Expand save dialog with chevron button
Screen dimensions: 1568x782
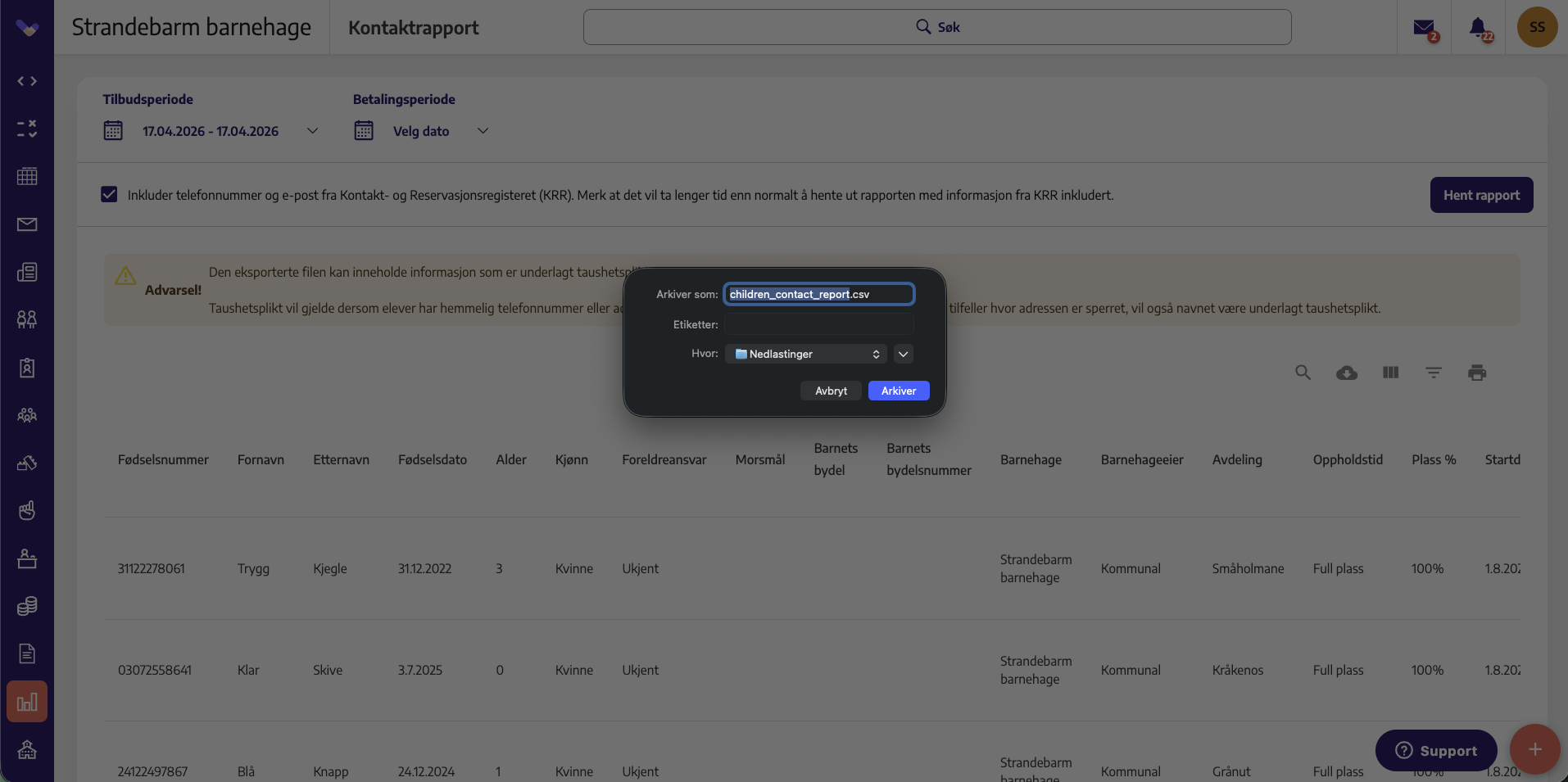point(904,354)
